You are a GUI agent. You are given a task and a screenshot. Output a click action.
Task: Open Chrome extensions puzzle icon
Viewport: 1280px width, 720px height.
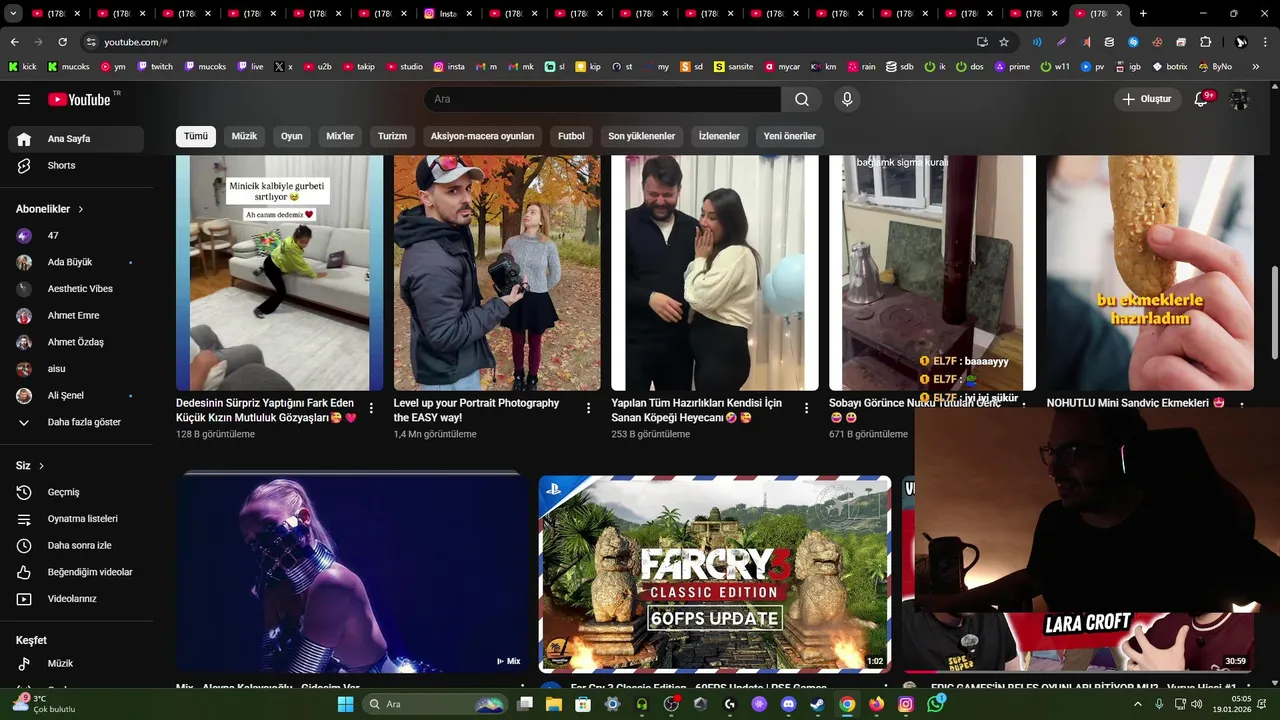coord(1205,42)
